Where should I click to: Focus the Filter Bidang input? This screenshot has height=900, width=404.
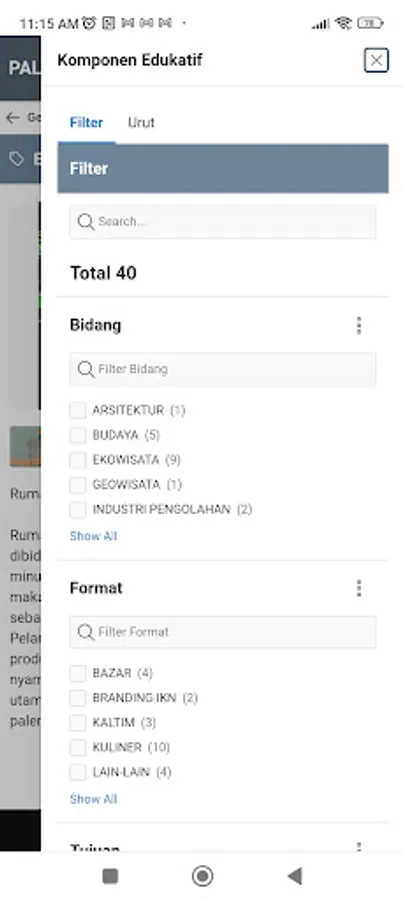coord(223,369)
